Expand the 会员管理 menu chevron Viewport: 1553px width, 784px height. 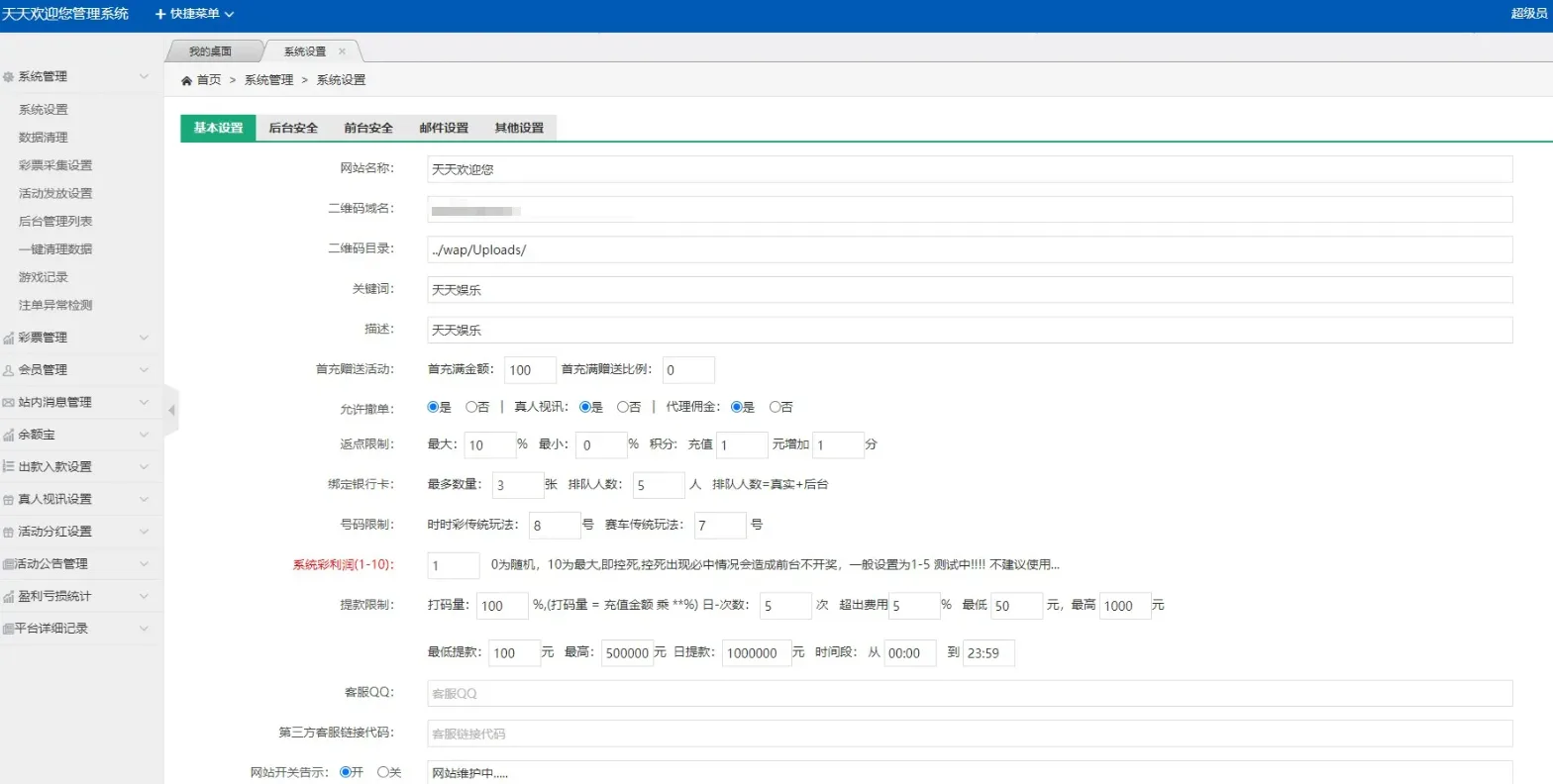point(144,370)
